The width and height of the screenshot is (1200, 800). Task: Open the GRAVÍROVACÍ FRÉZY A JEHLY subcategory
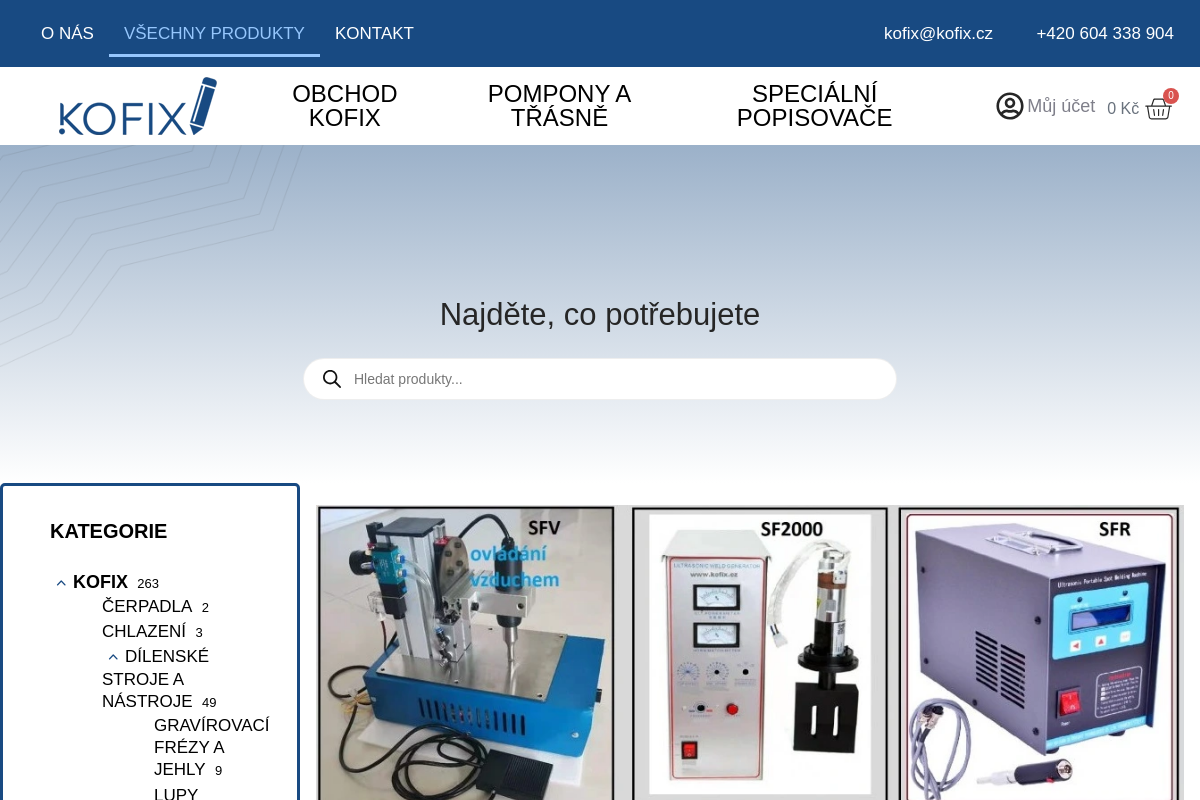pos(211,747)
